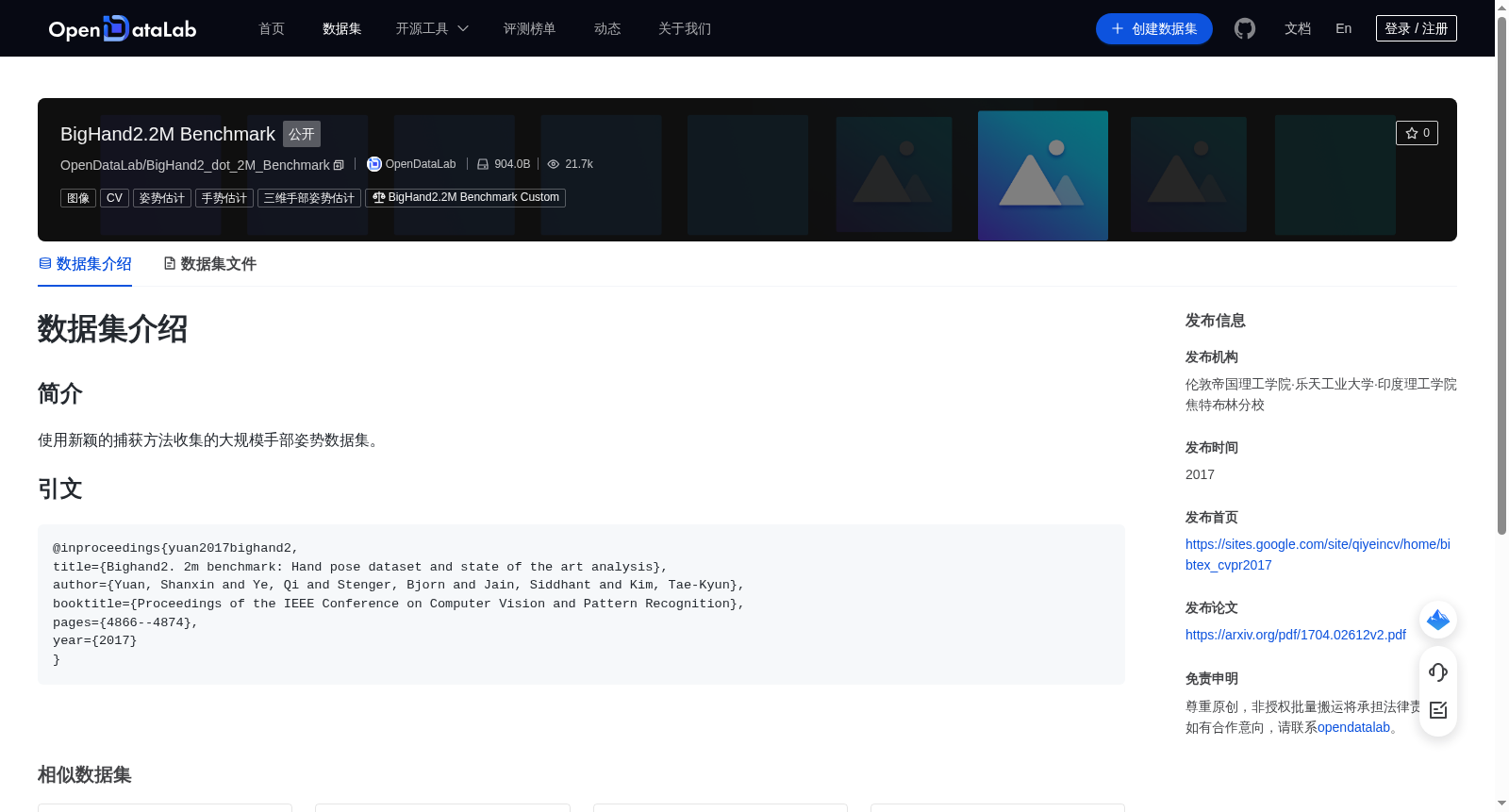
Task: Select the highlighted bright banner thumbnail
Action: pos(1043,175)
